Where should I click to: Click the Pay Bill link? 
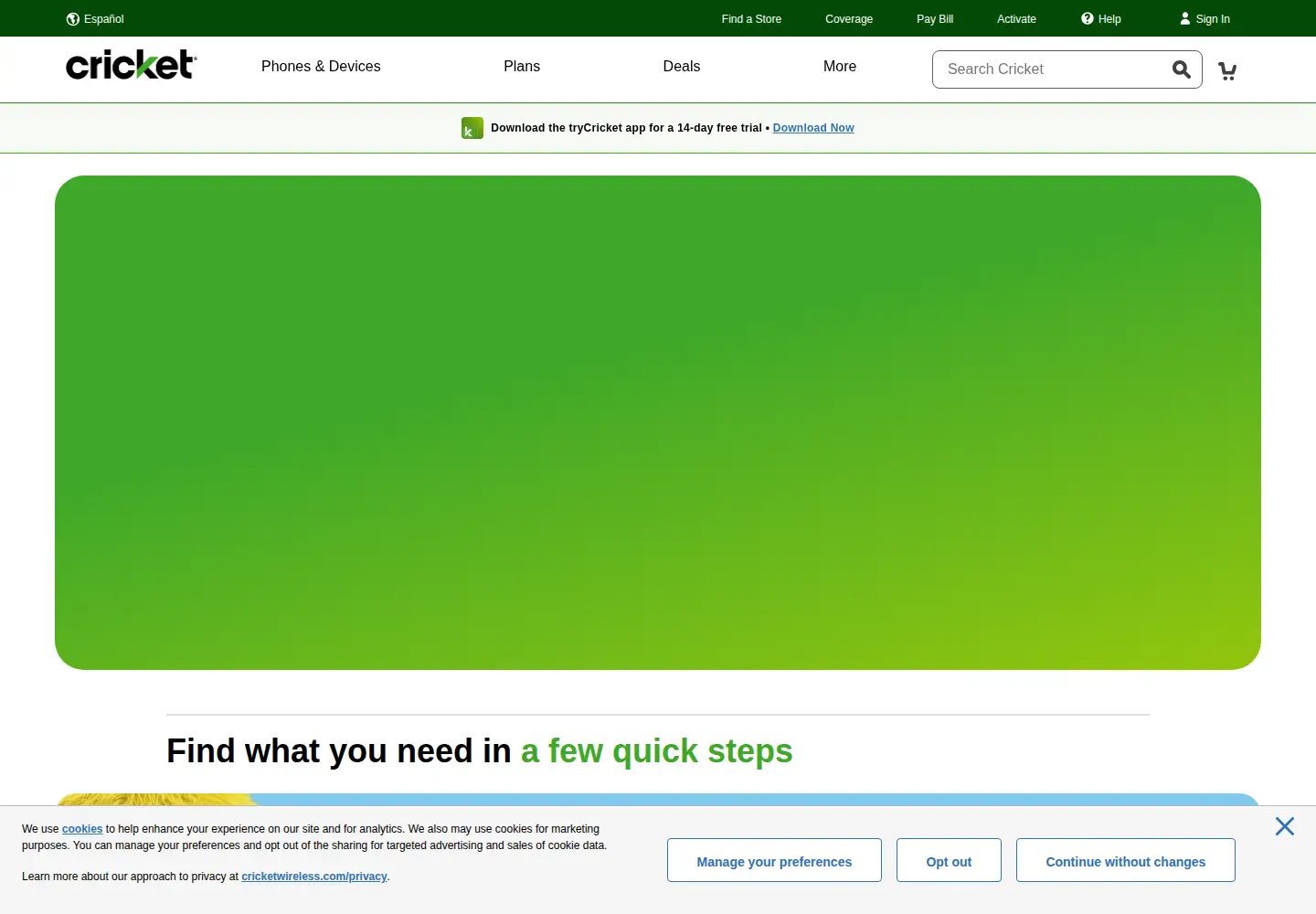[935, 18]
